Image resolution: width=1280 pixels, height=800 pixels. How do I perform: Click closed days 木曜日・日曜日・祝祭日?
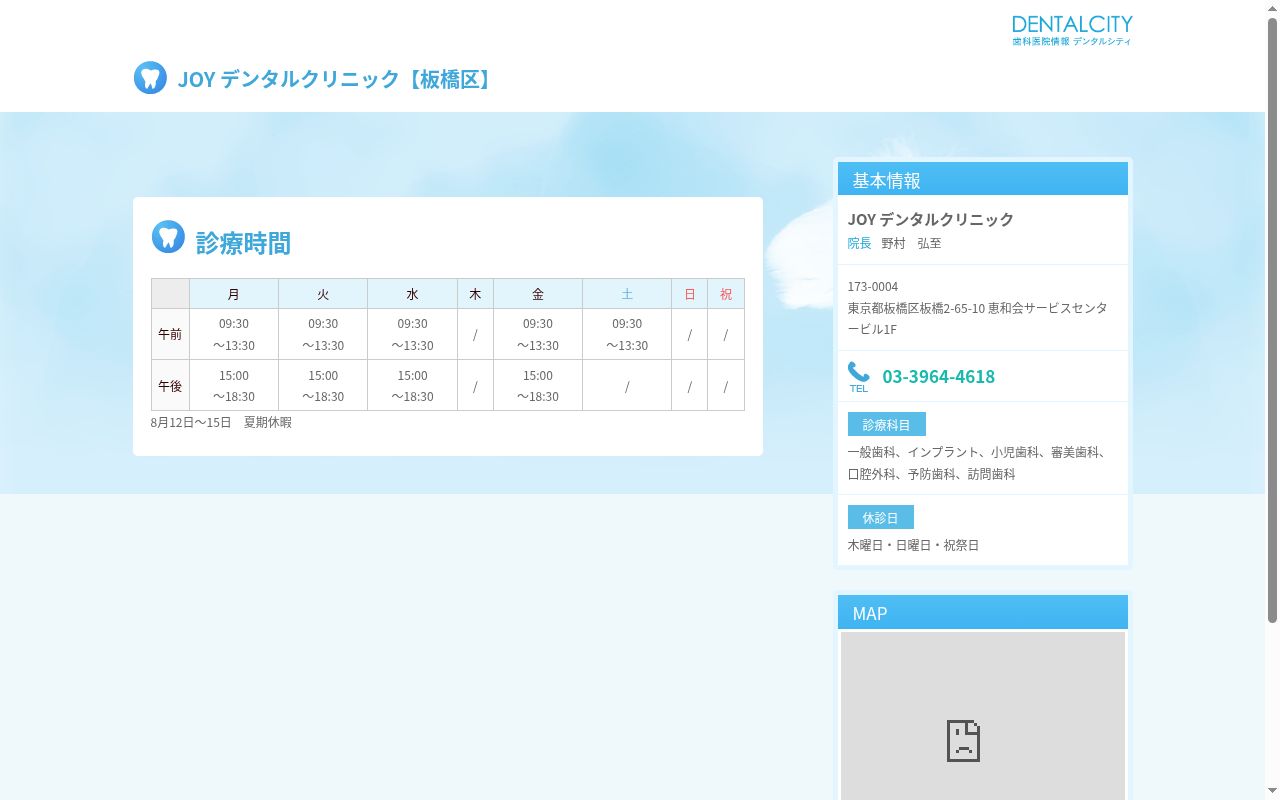pos(913,545)
